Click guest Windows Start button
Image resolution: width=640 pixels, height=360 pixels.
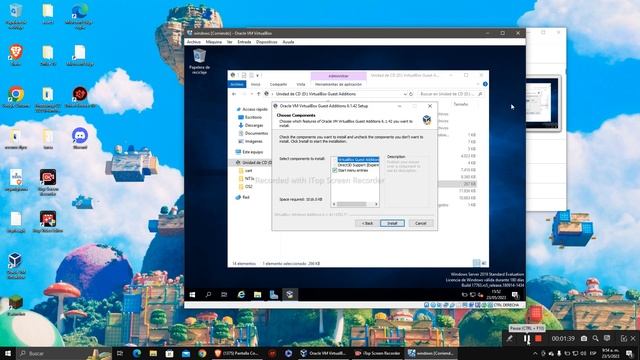click(x=192, y=295)
